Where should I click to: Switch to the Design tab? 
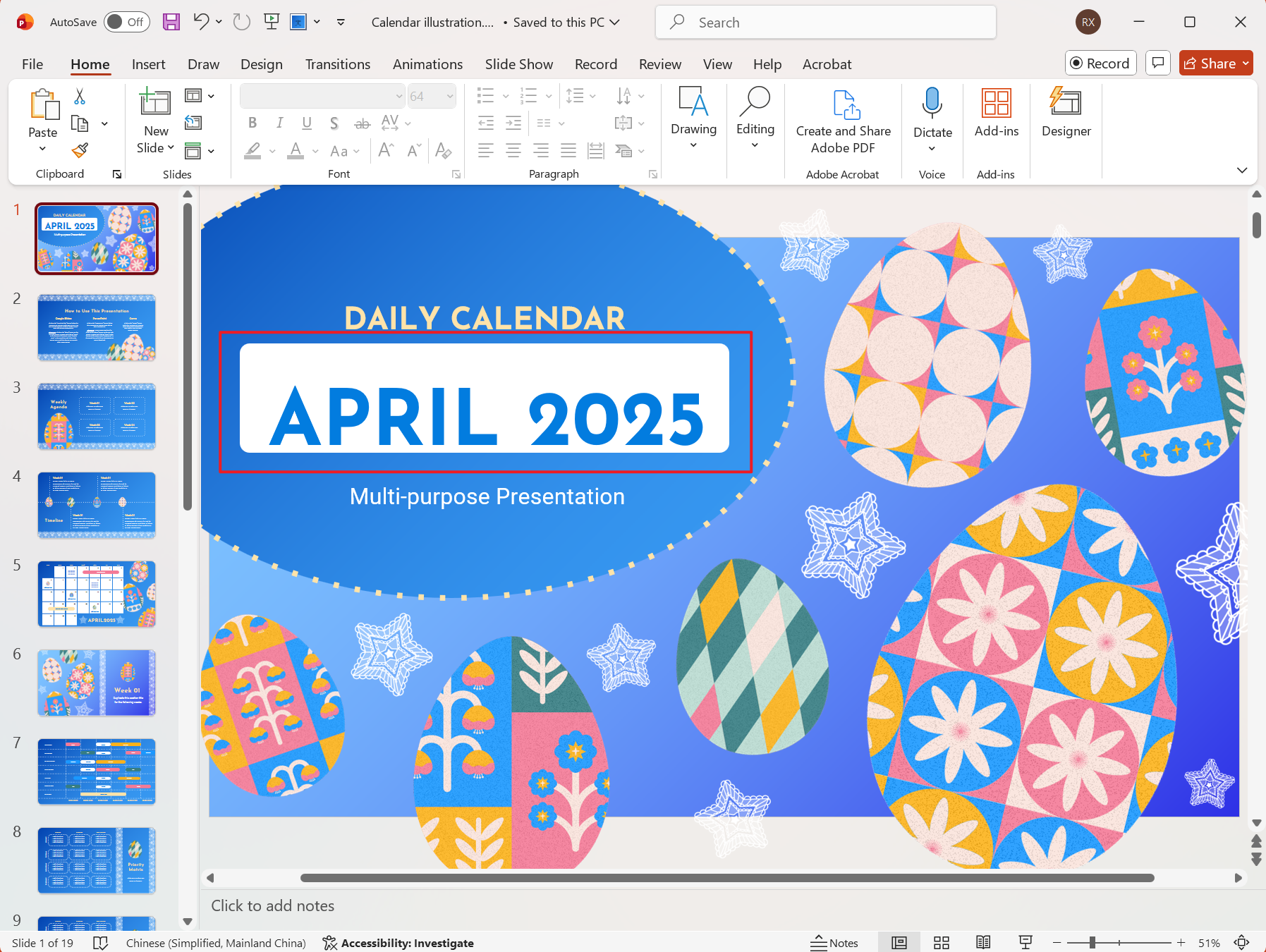(261, 64)
